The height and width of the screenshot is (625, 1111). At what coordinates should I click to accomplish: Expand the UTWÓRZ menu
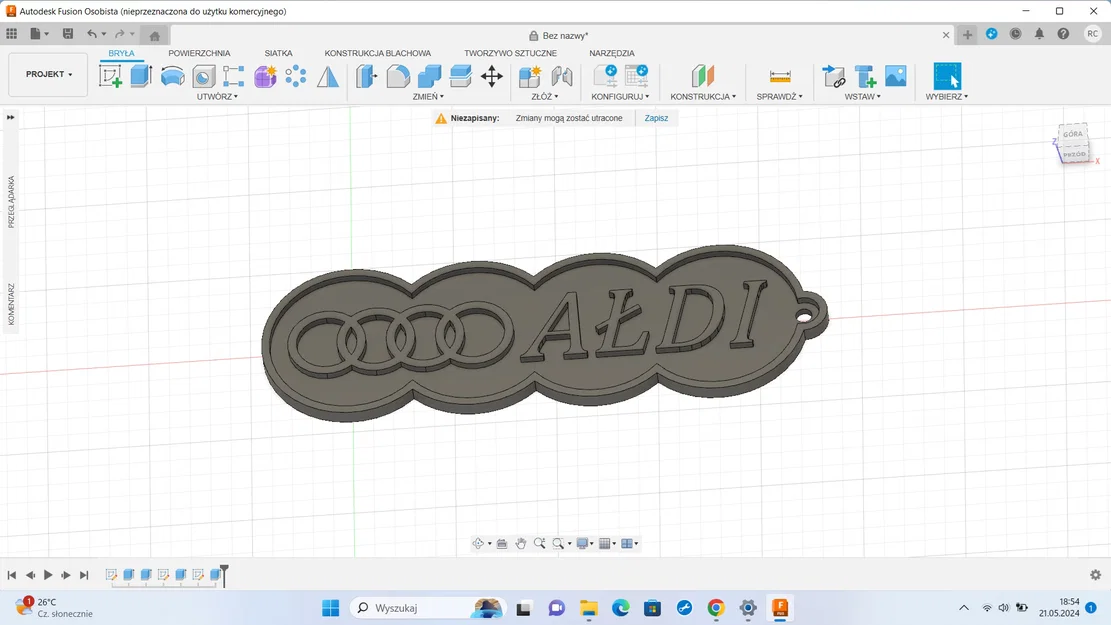click(x=217, y=96)
